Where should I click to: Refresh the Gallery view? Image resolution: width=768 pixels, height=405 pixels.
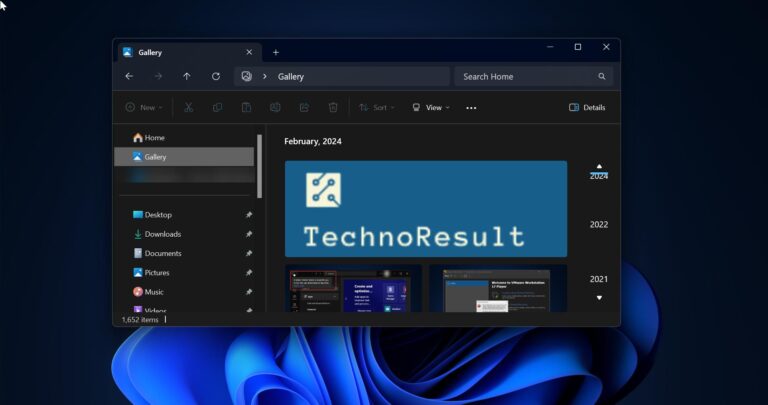216,76
